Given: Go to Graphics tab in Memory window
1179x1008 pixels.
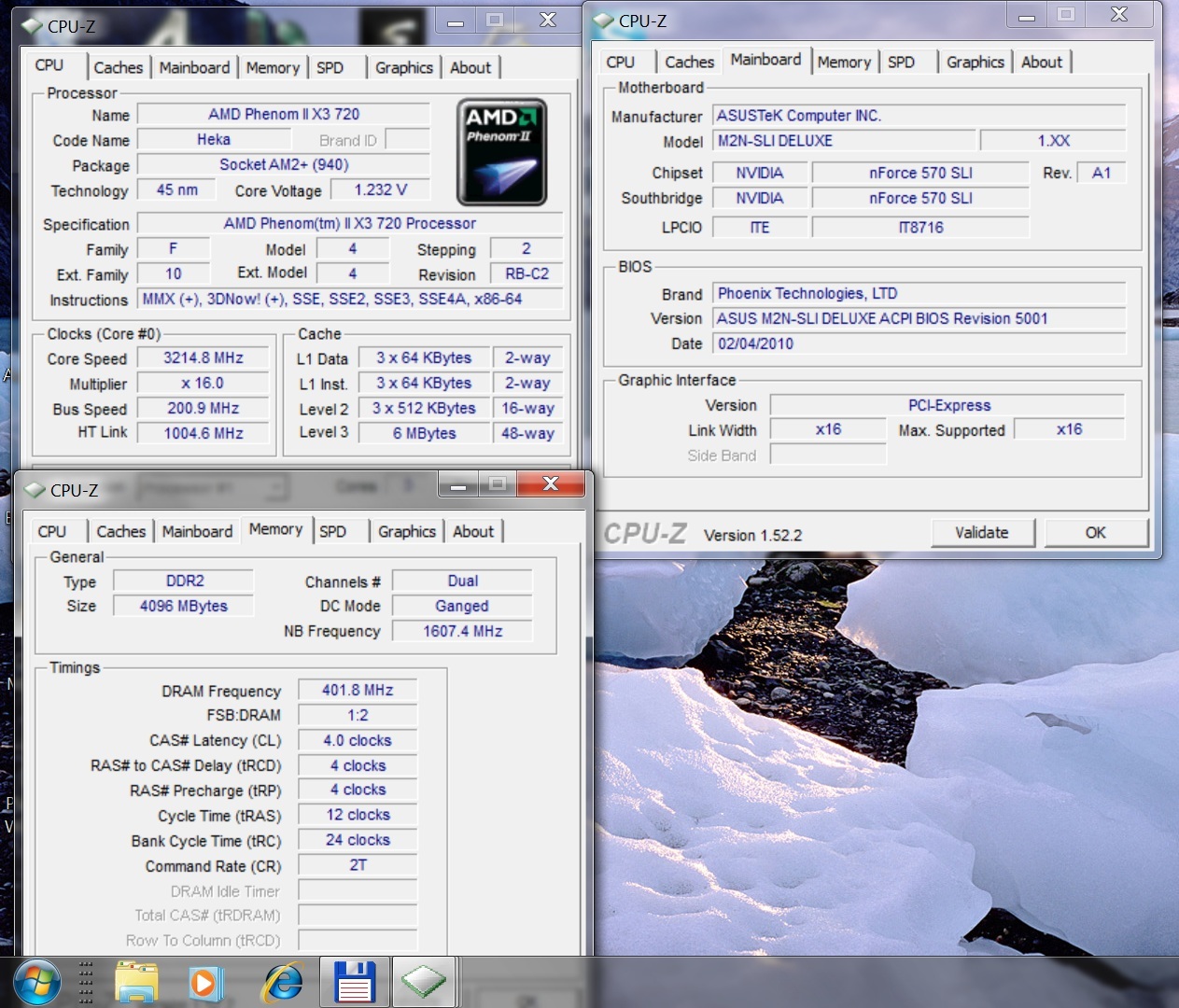Looking at the screenshot, I should click(x=407, y=531).
